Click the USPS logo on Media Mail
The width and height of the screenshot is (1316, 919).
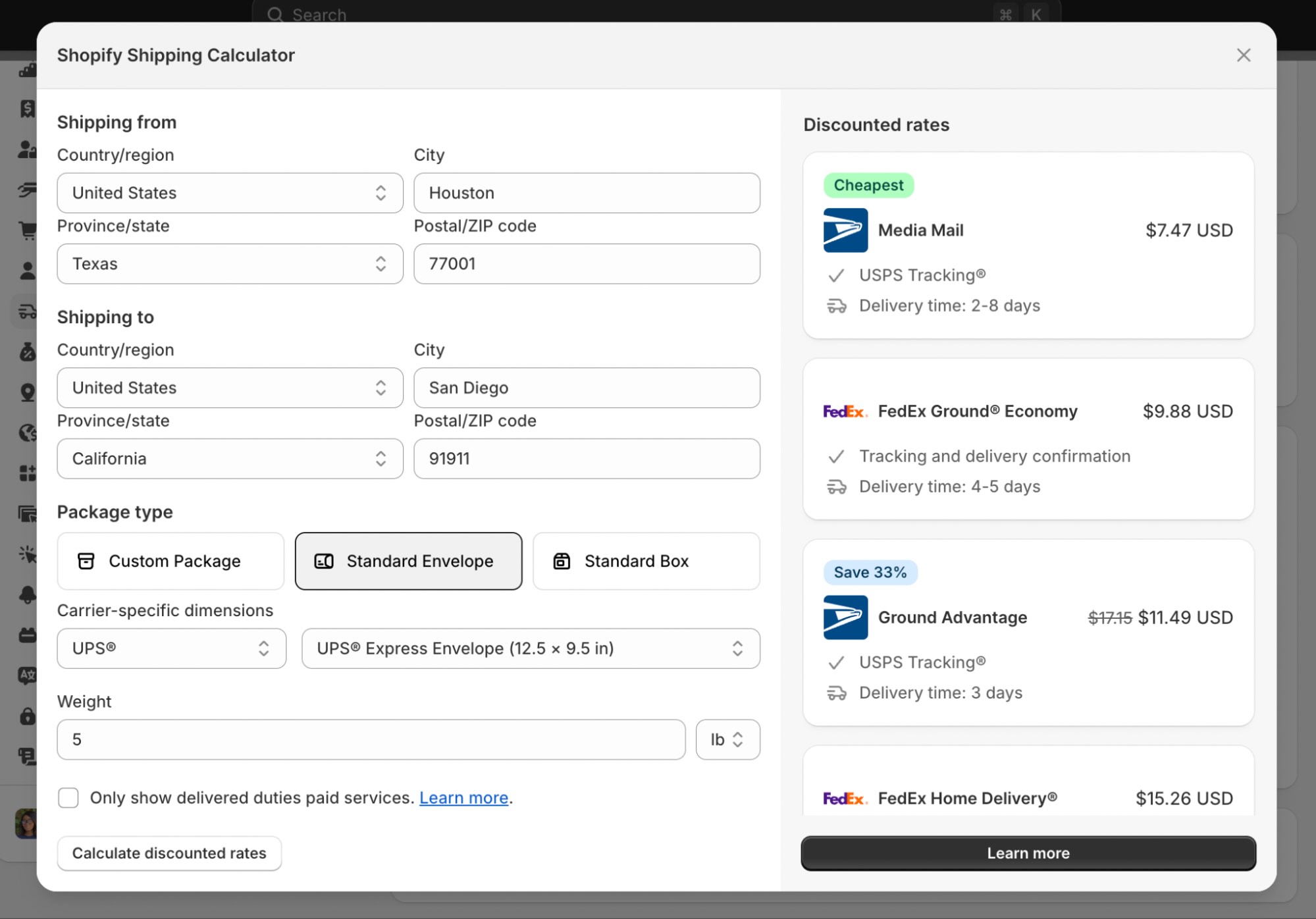(845, 230)
